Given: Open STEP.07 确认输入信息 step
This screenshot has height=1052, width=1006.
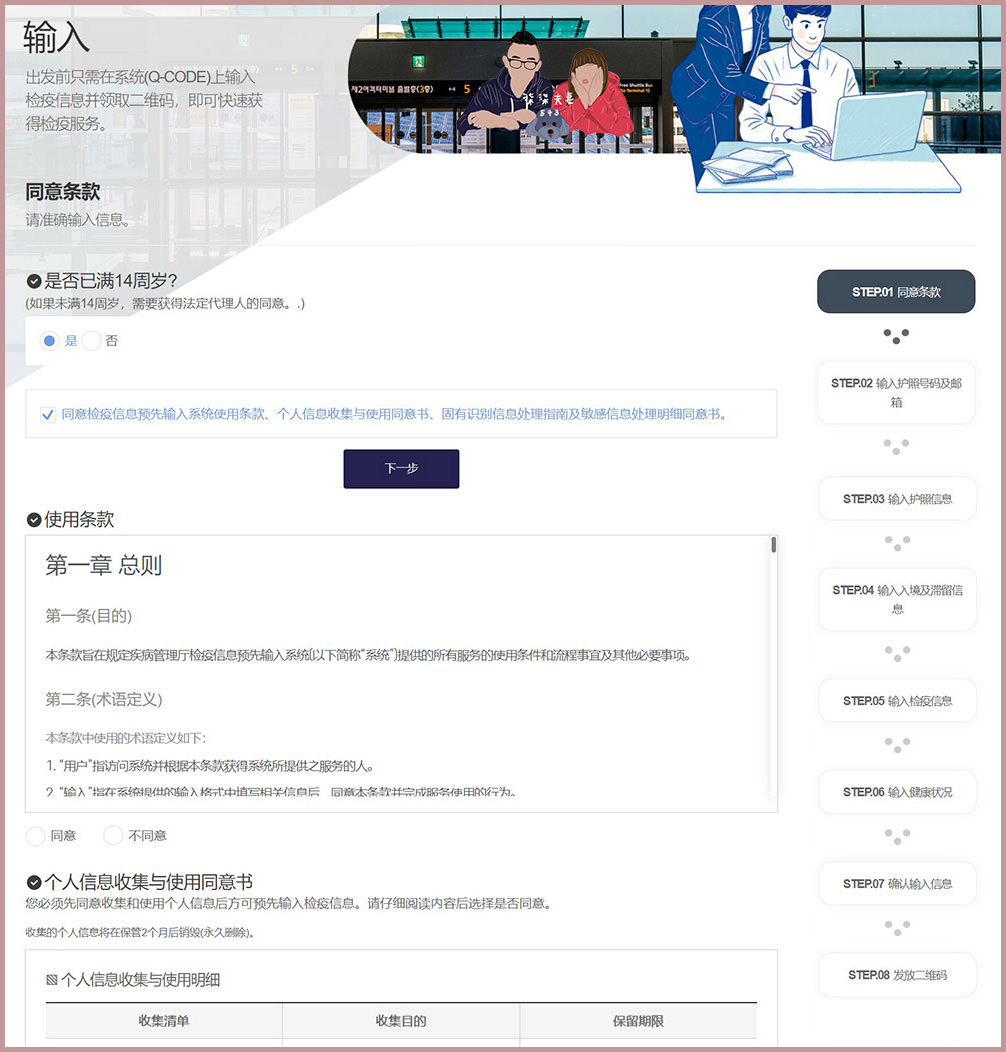Looking at the screenshot, I should pyautogui.click(x=897, y=884).
